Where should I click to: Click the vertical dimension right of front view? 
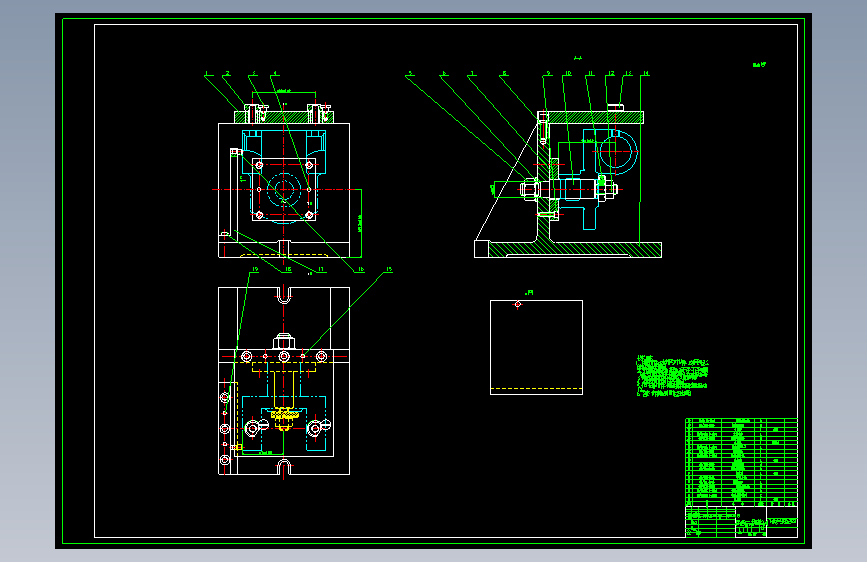361,223
